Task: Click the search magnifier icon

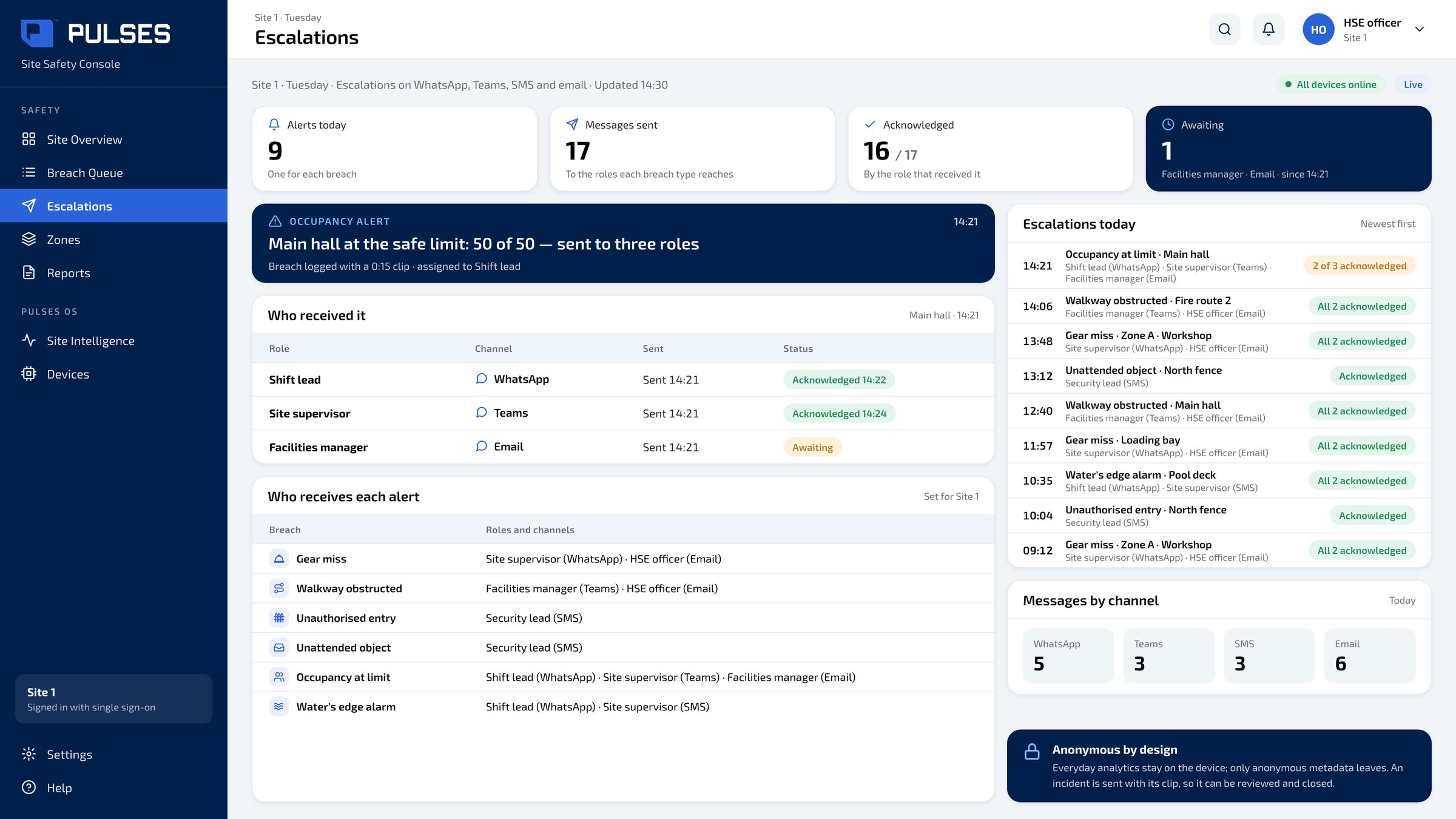Action: 1224,29
